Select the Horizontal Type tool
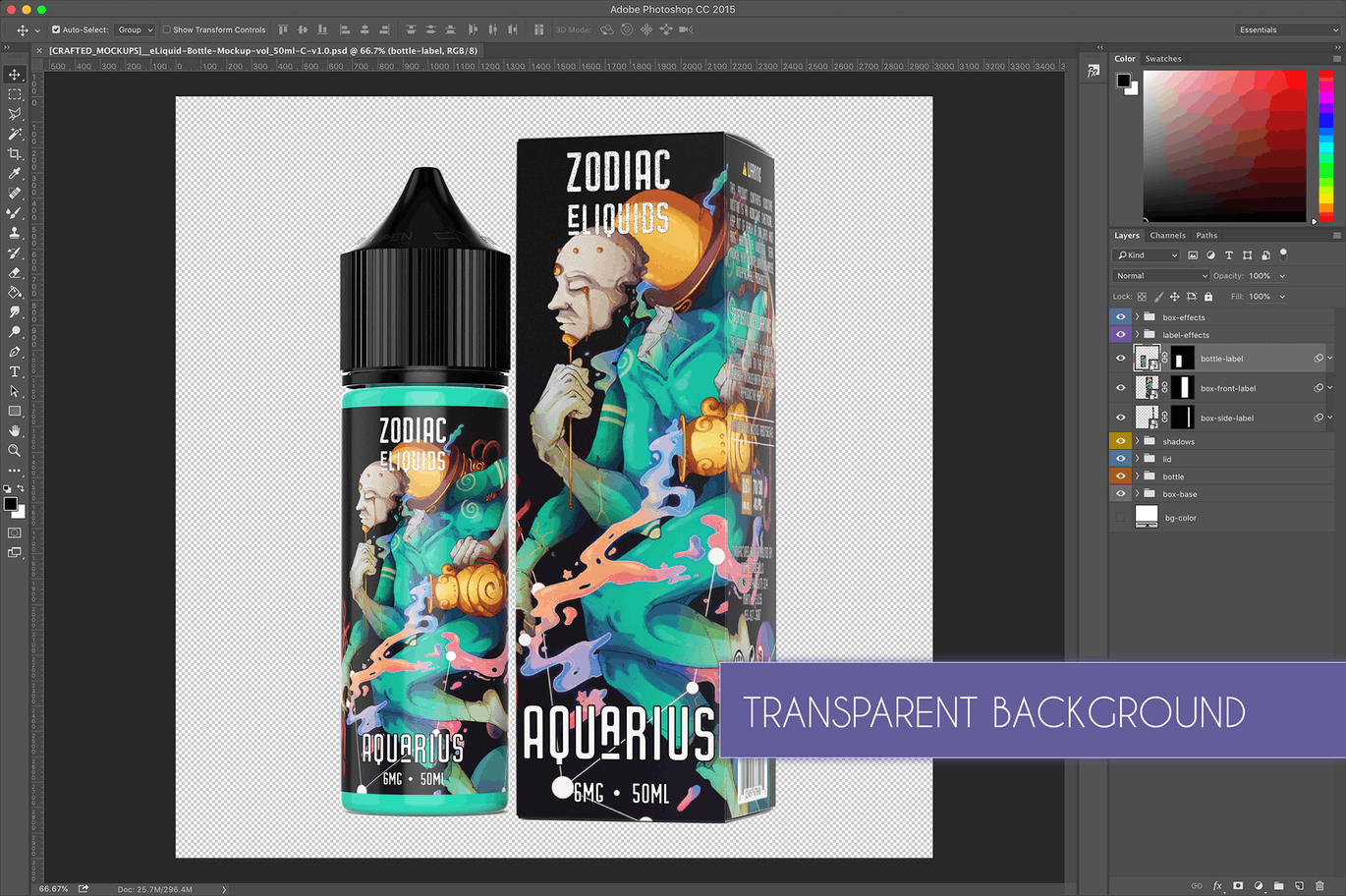Viewport: 1346px width, 896px height. (x=15, y=371)
